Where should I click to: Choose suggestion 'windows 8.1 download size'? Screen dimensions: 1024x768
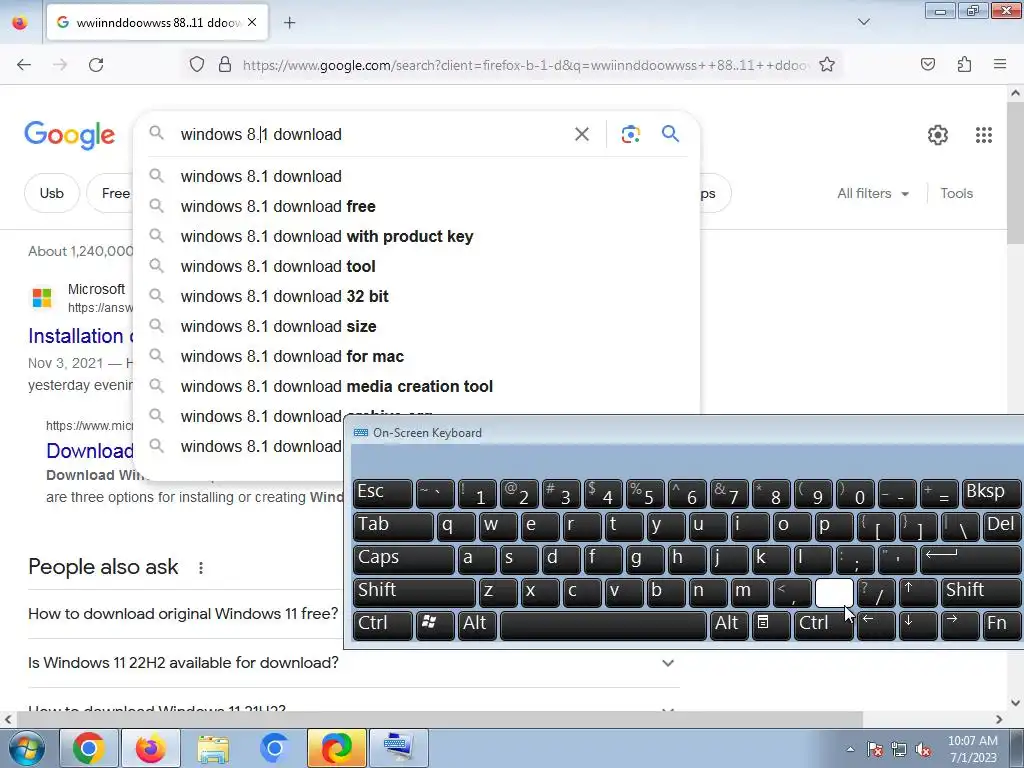[417, 327]
